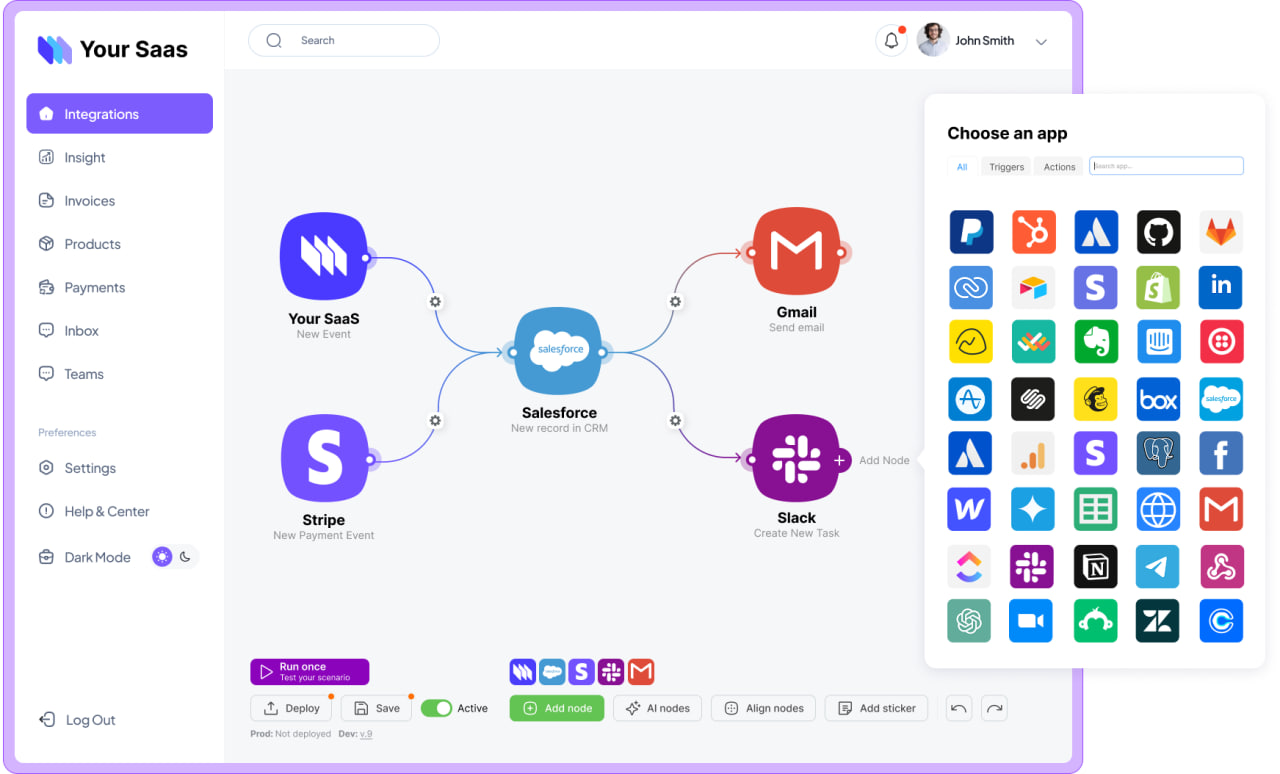Select the PayPal app icon
Screen dimensions: 1280x774
pyautogui.click(x=971, y=232)
